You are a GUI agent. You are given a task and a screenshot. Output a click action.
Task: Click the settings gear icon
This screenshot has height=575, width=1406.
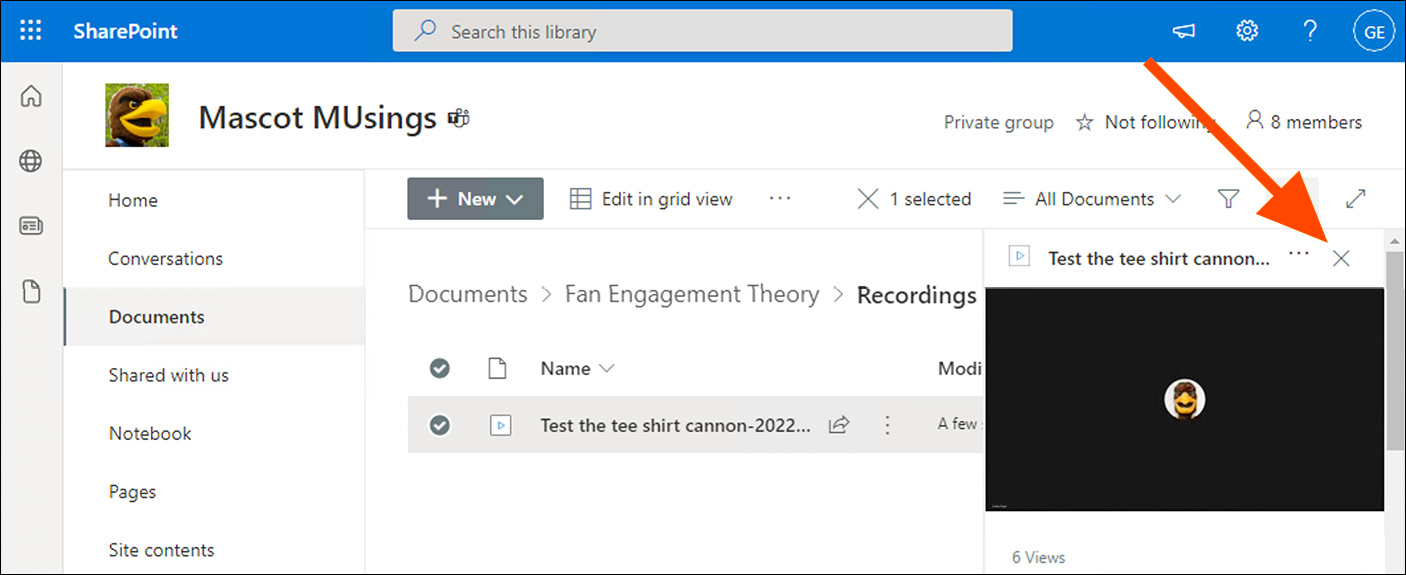coord(1246,31)
